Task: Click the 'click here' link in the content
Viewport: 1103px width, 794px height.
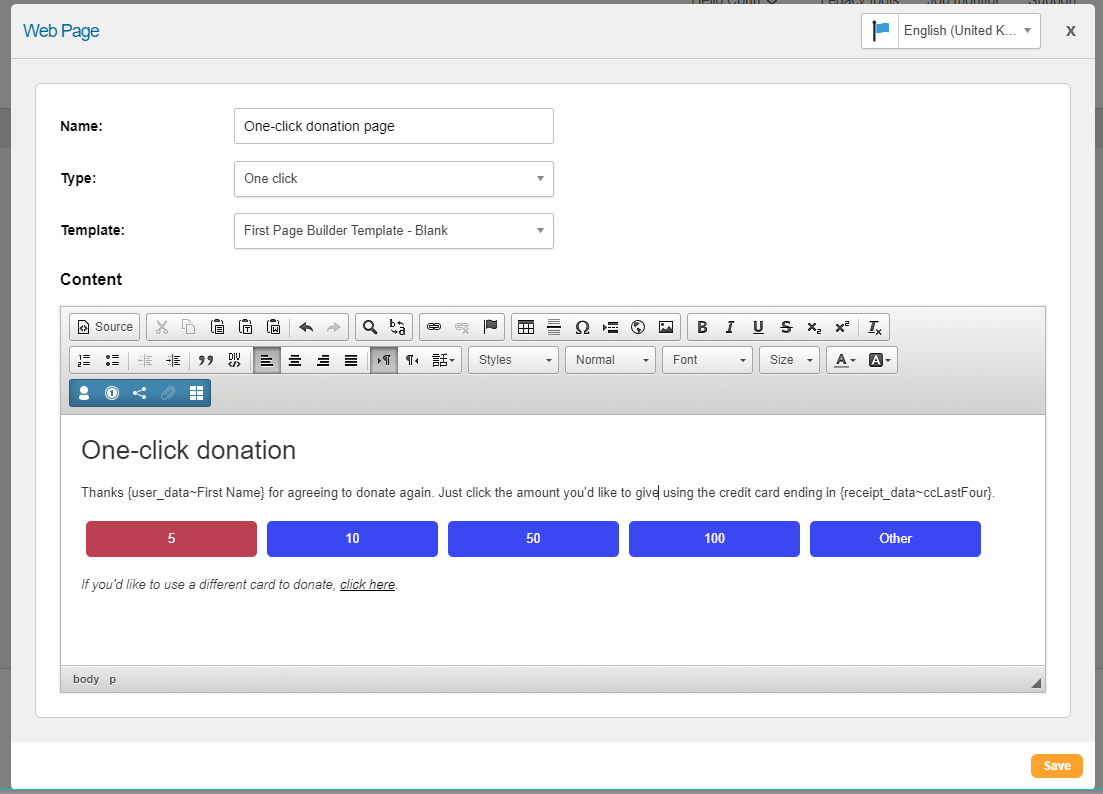Action: tap(367, 584)
